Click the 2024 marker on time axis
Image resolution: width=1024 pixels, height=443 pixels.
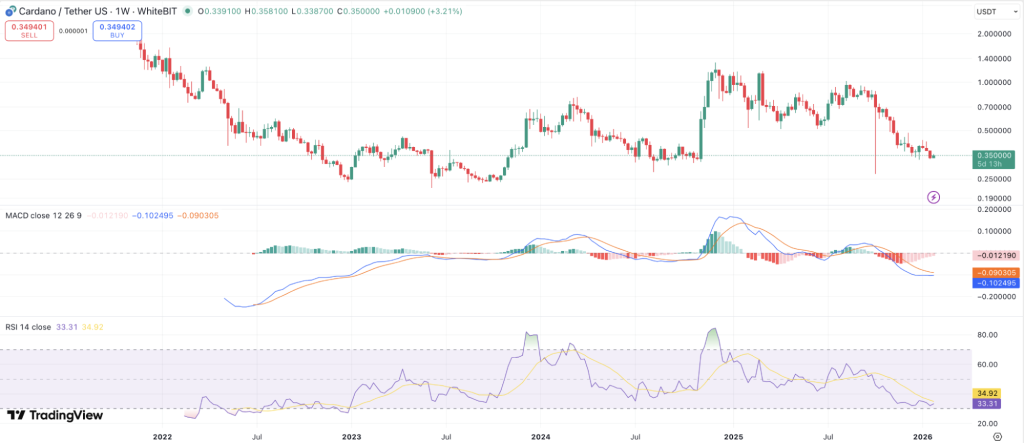(542, 436)
